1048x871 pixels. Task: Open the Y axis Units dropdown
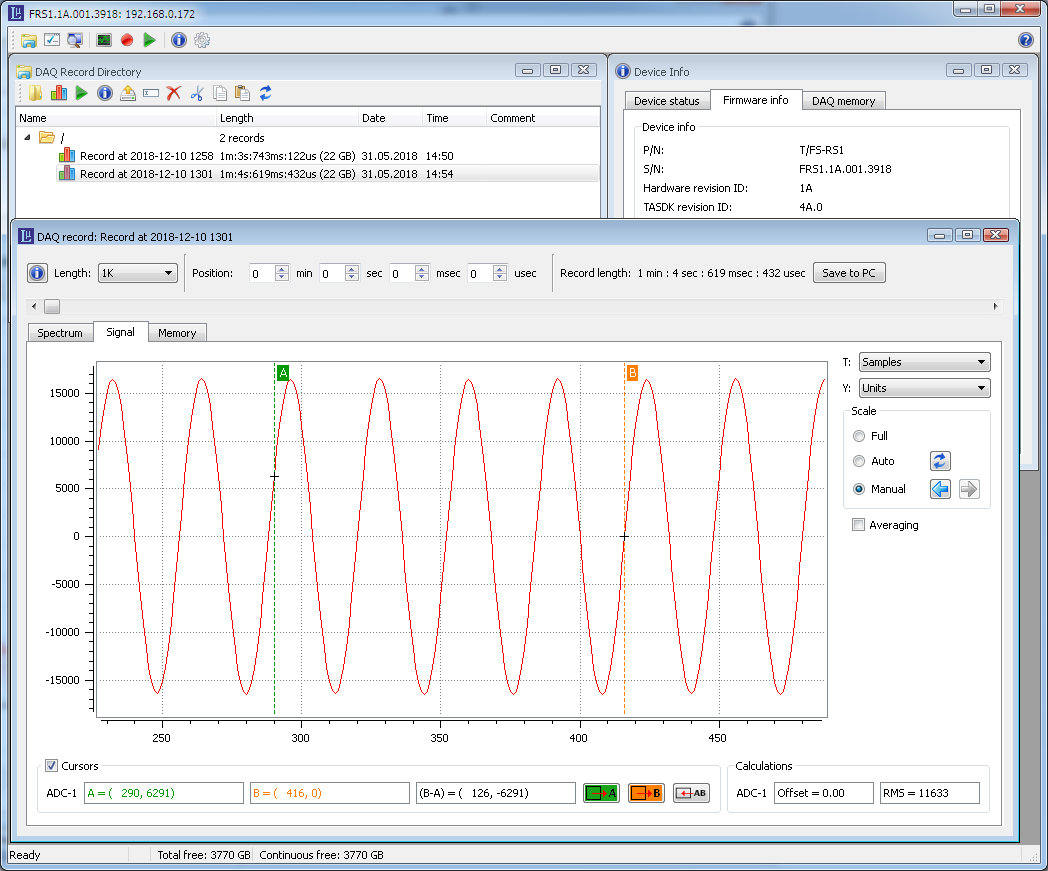(x=924, y=388)
